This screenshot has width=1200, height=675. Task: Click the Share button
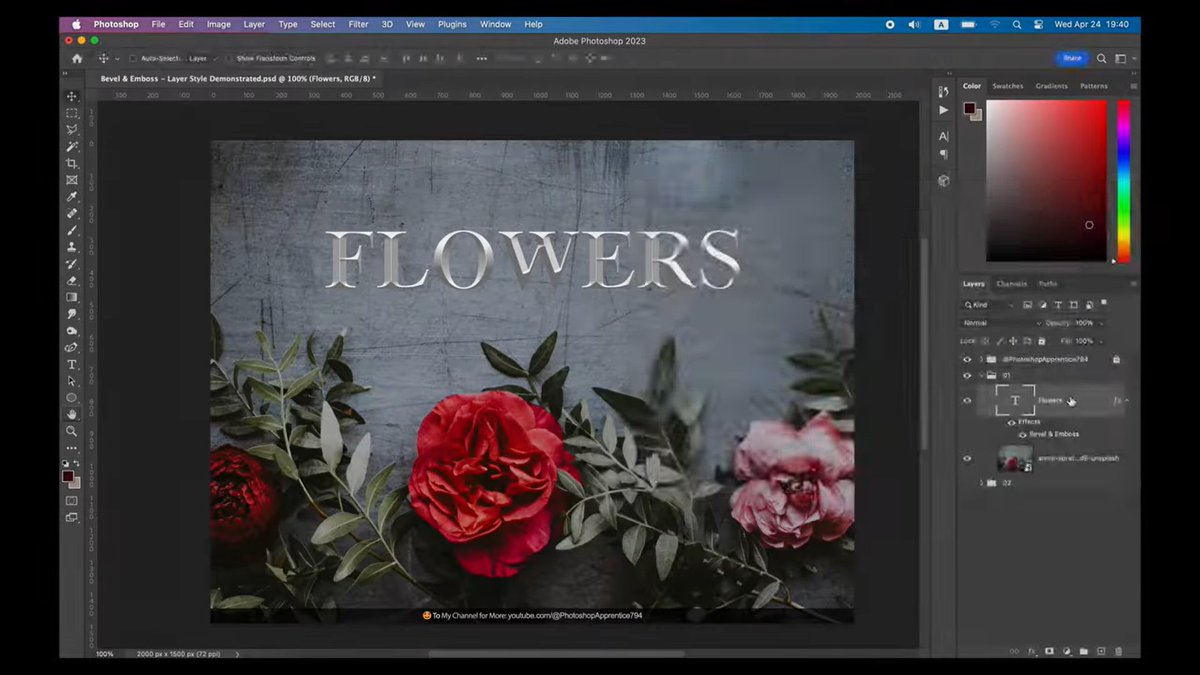coord(1072,58)
